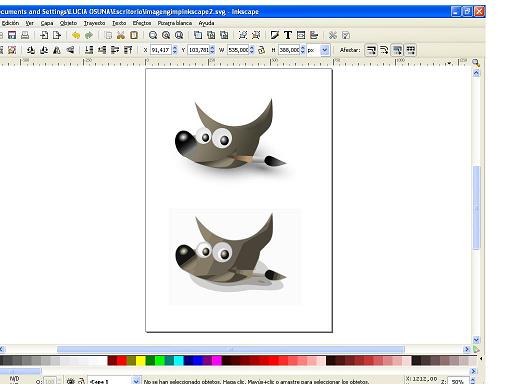Lower selection to bottom icon

(89, 50)
